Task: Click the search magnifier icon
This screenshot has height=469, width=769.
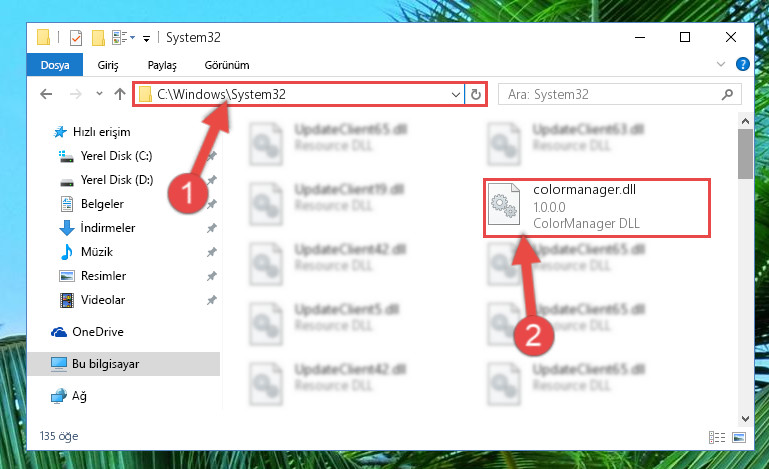Action: pos(727,94)
